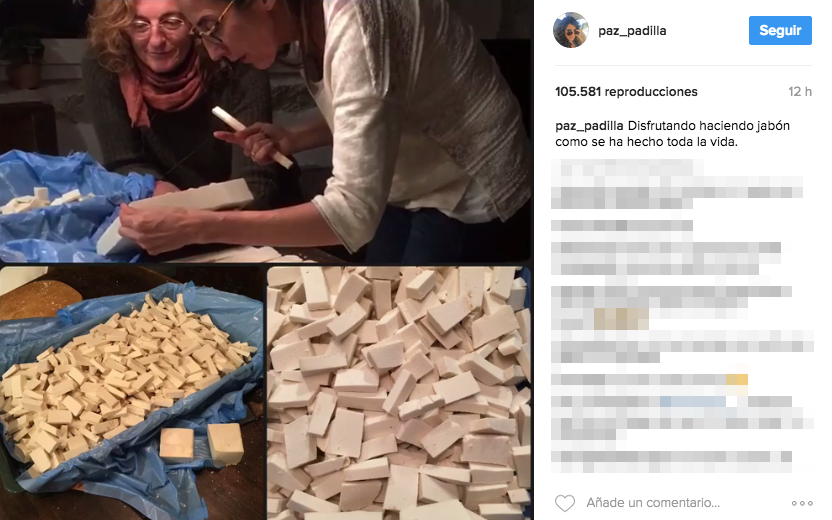Click paz_padilla username in the caption
Viewport: 832px width, 520px height.
coord(589,126)
